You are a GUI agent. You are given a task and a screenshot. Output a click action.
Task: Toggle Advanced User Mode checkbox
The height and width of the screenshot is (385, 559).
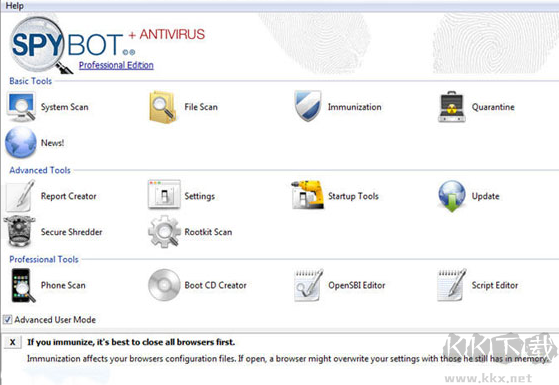(x=7, y=319)
